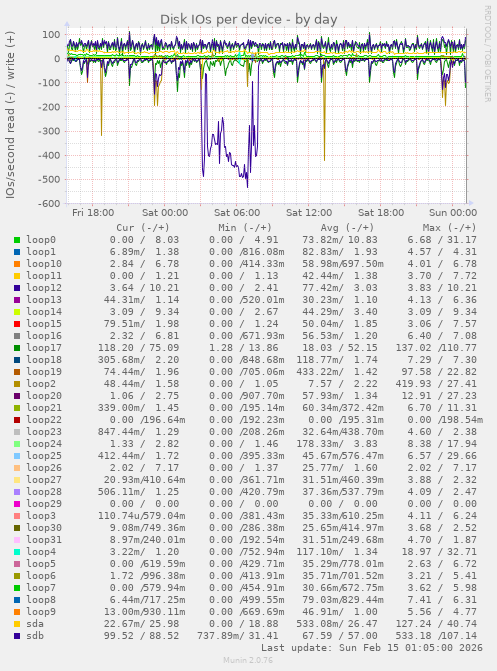The image size is (497, 671).
Task: Select the loop23 legend label
Action: [44, 432]
